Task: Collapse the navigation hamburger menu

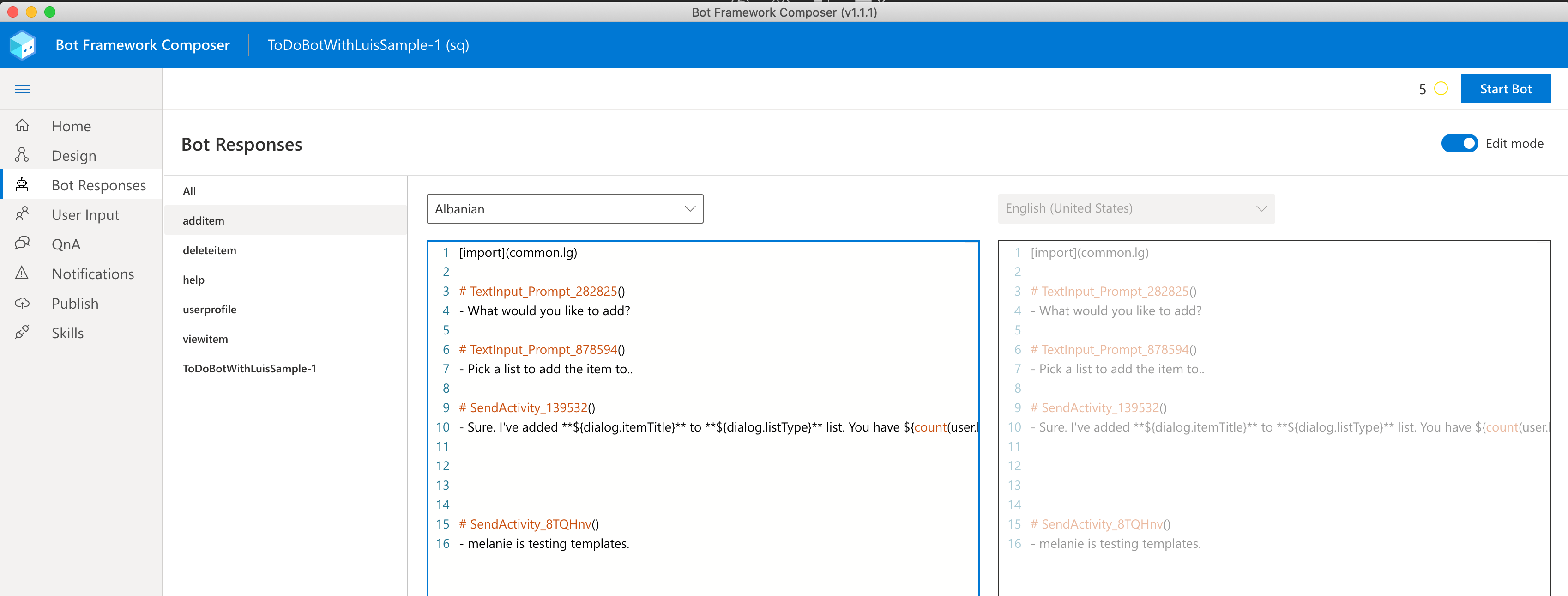Action: (x=22, y=90)
